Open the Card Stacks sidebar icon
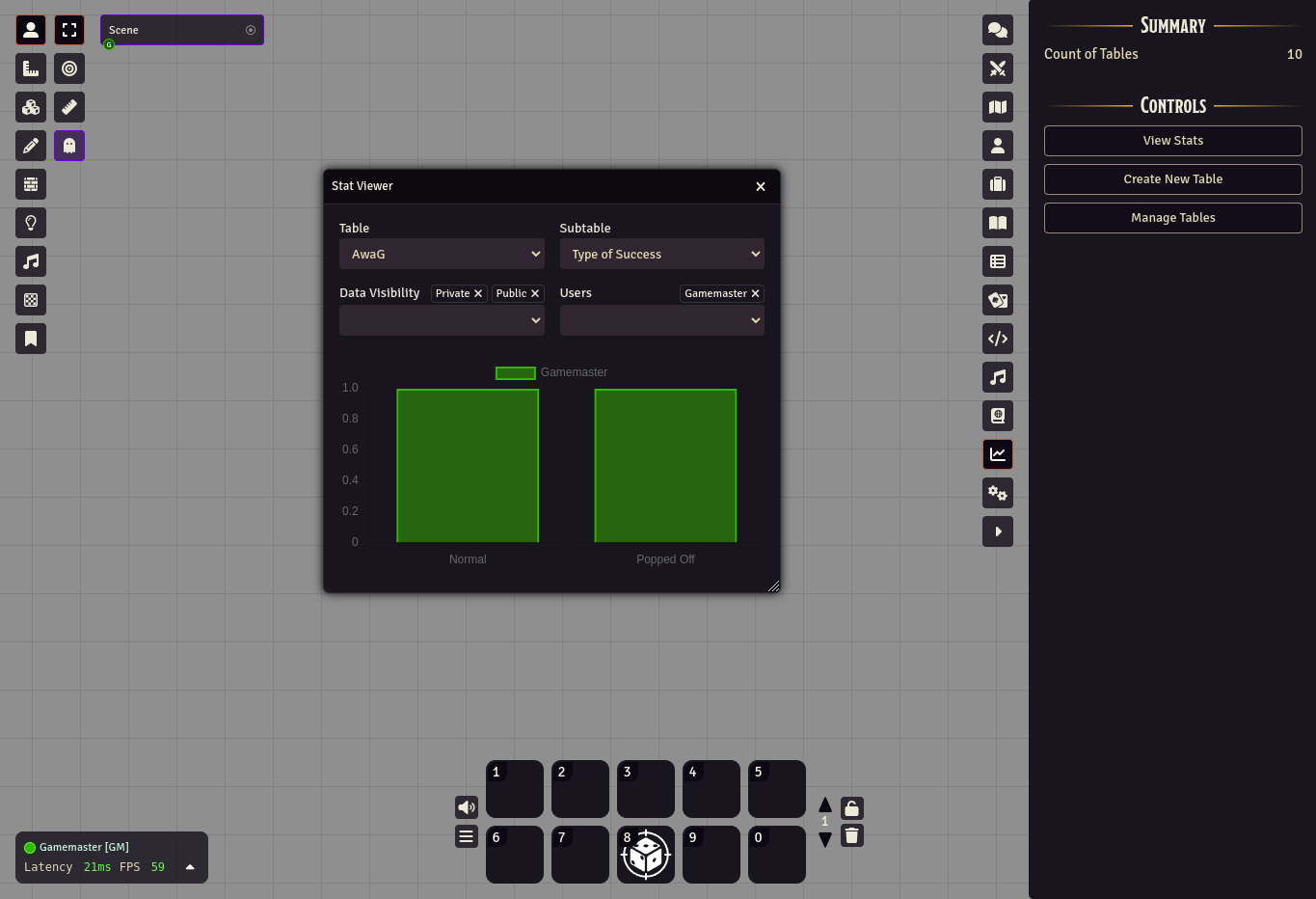The image size is (1316, 899). pos(998,300)
